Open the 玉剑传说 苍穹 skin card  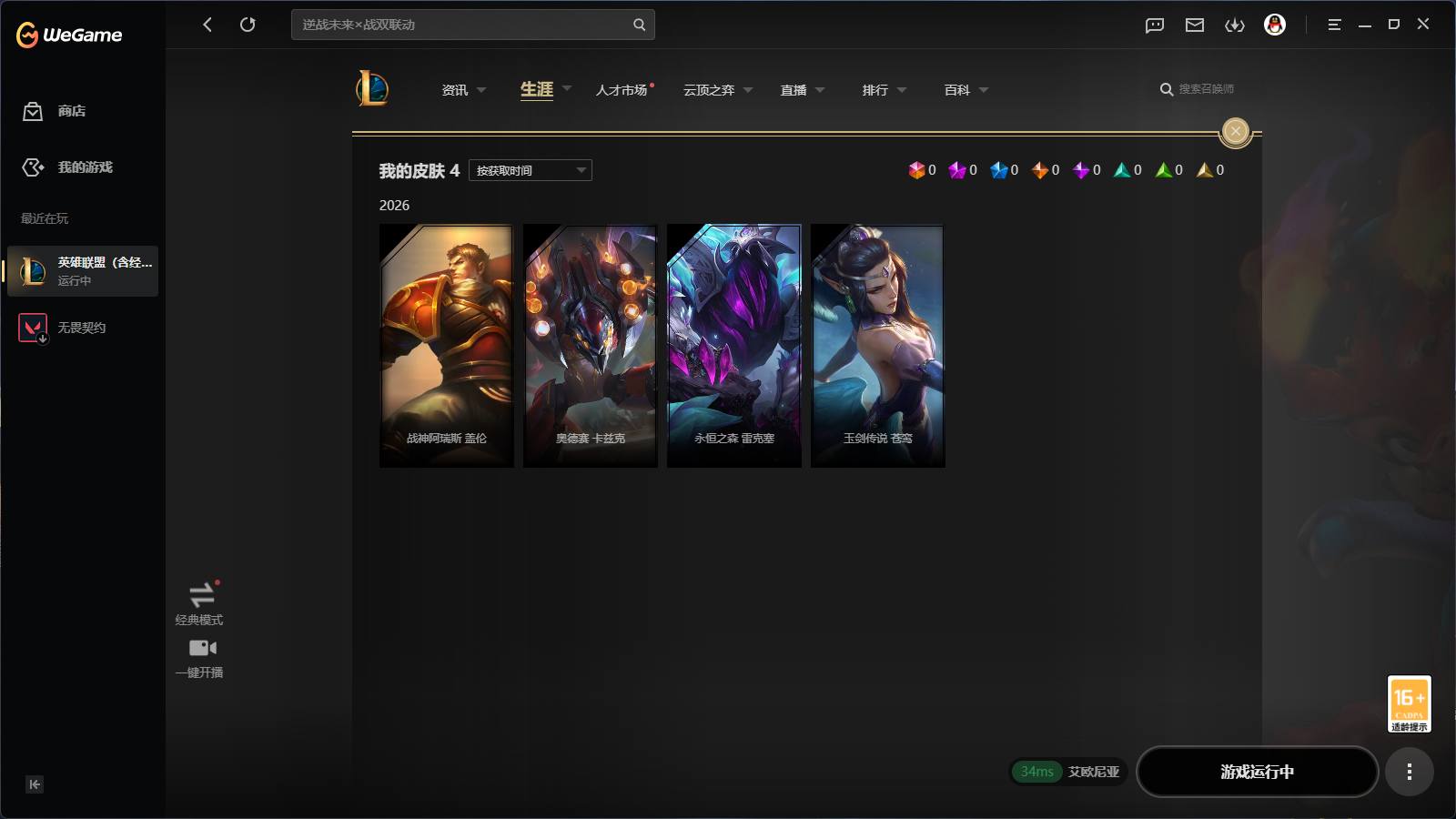878,346
